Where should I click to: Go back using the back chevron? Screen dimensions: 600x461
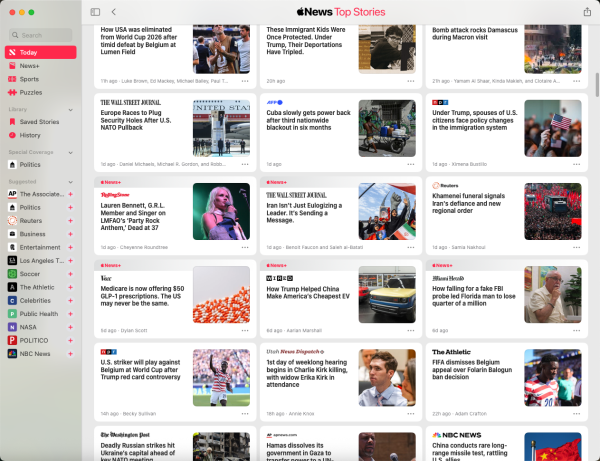click(x=114, y=12)
